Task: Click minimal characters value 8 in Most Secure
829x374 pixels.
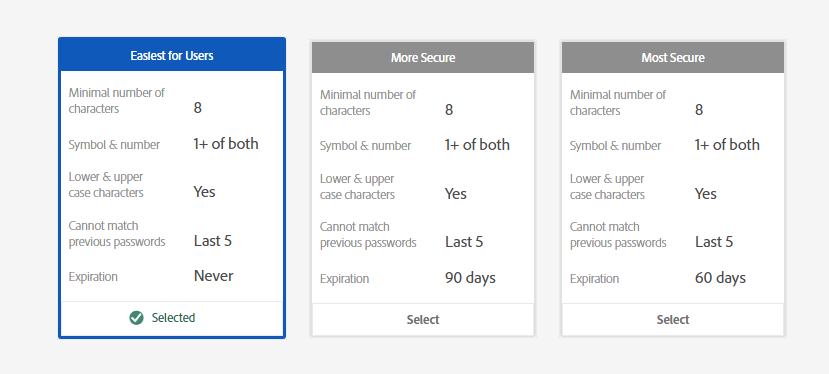Action: click(x=699, y=110)
